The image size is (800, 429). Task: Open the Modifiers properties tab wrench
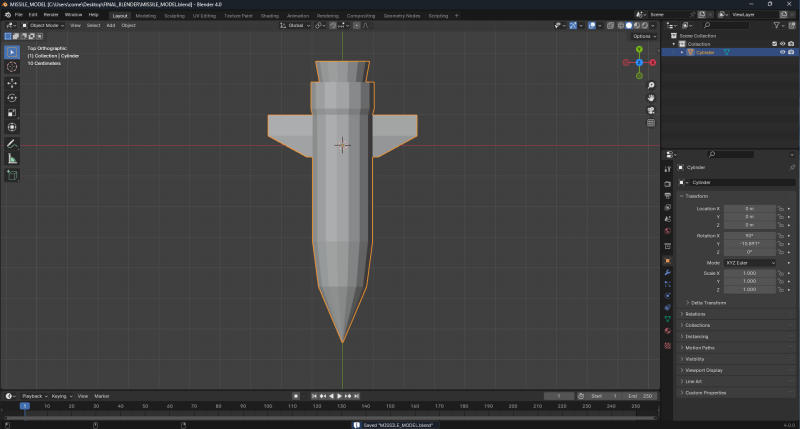[x=667, y=272]
